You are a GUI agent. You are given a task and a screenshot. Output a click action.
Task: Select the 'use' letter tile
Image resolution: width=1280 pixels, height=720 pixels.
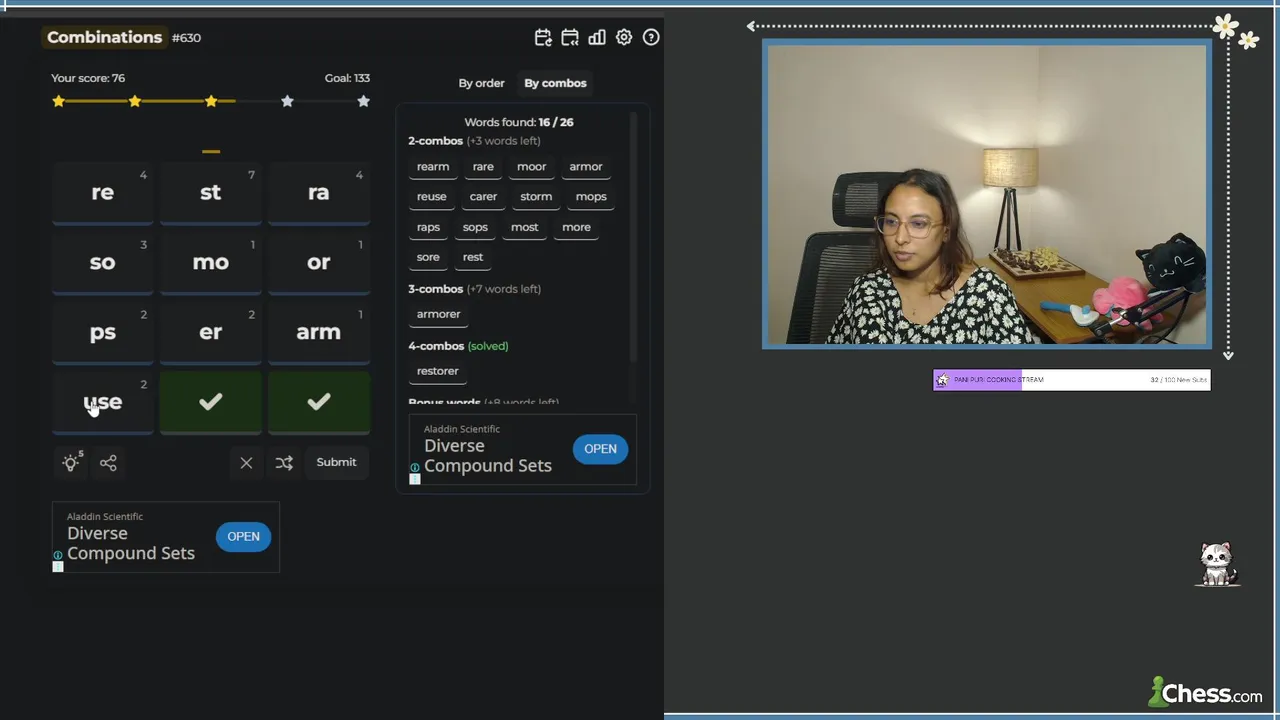(x=102, y=404)
